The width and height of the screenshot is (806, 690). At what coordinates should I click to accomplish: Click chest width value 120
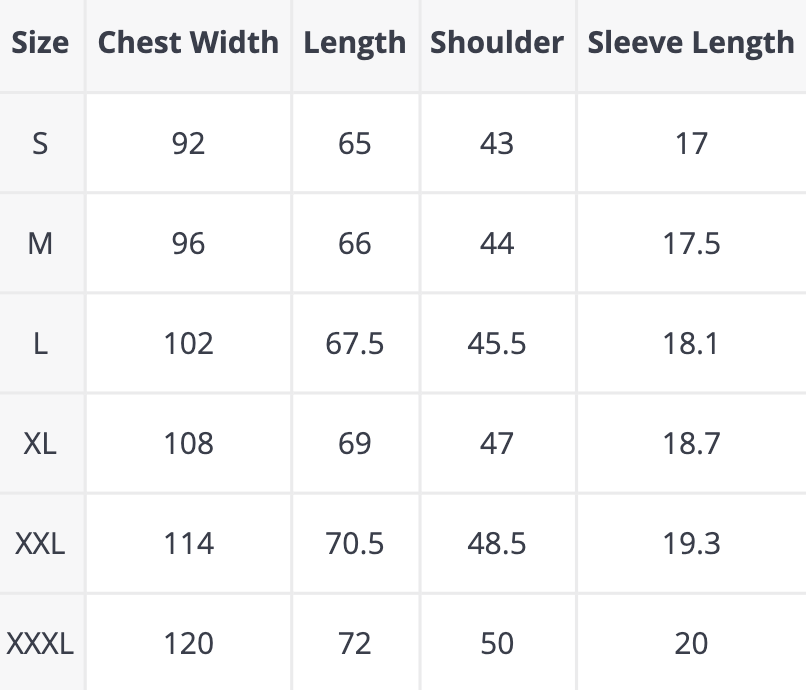pyautogui.click(x=188, y=643)
